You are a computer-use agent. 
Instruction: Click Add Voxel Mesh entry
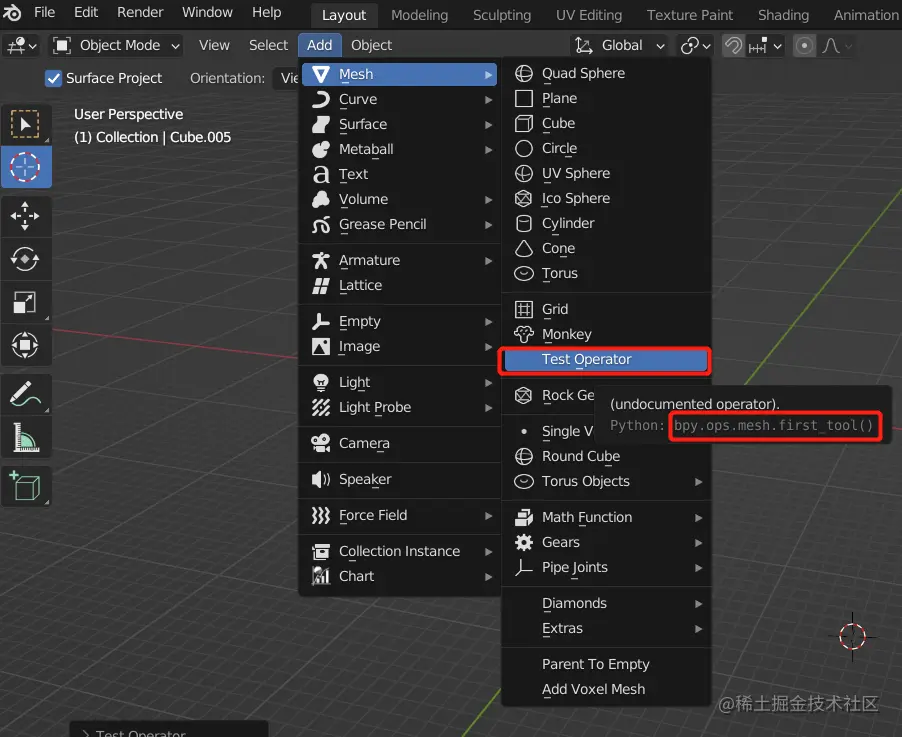pyautogui.click(x=606, y=689)
